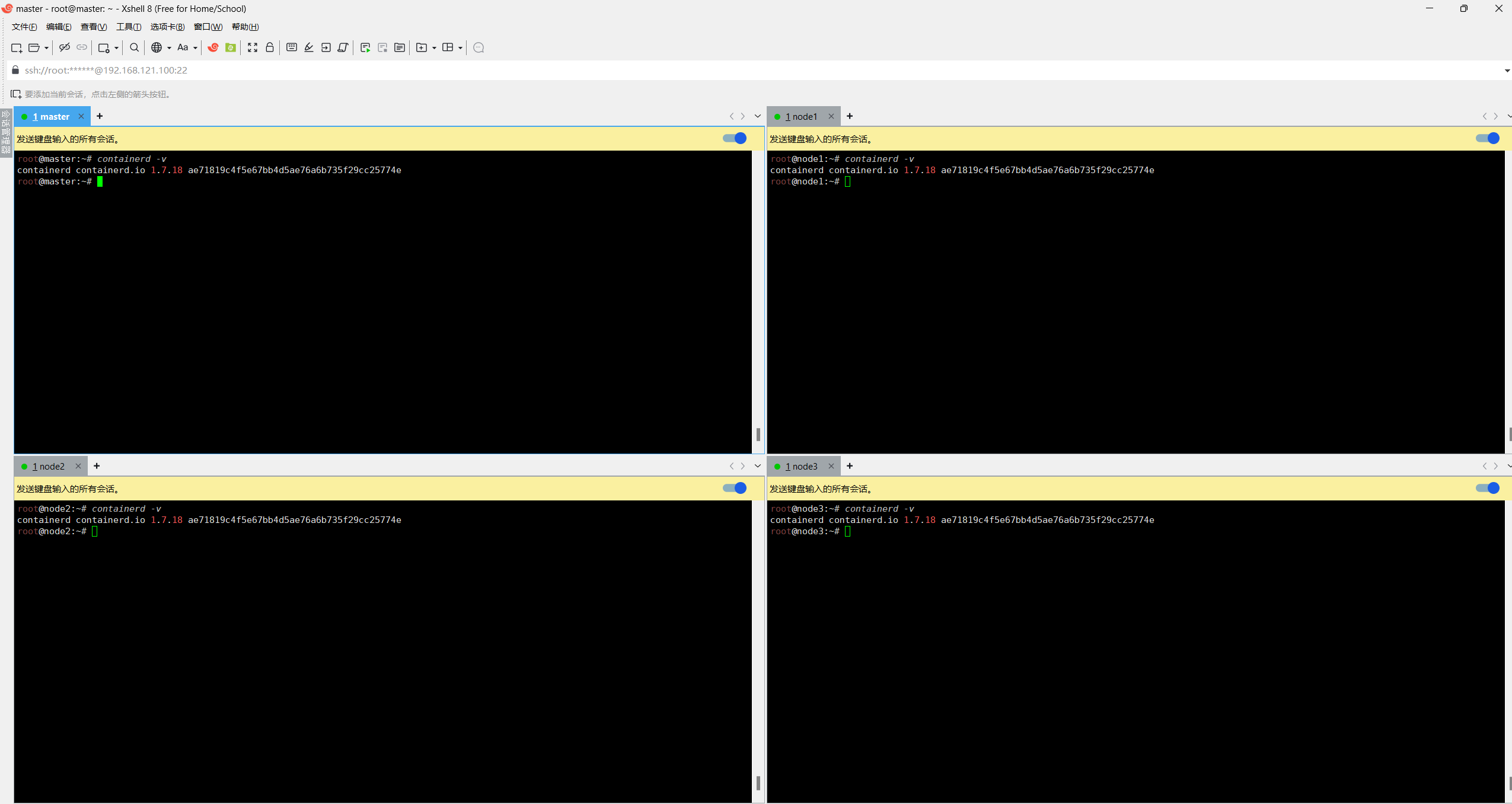1512x804 pixels.
Task: Add new tab next to node2
Action: click(97, 466)
